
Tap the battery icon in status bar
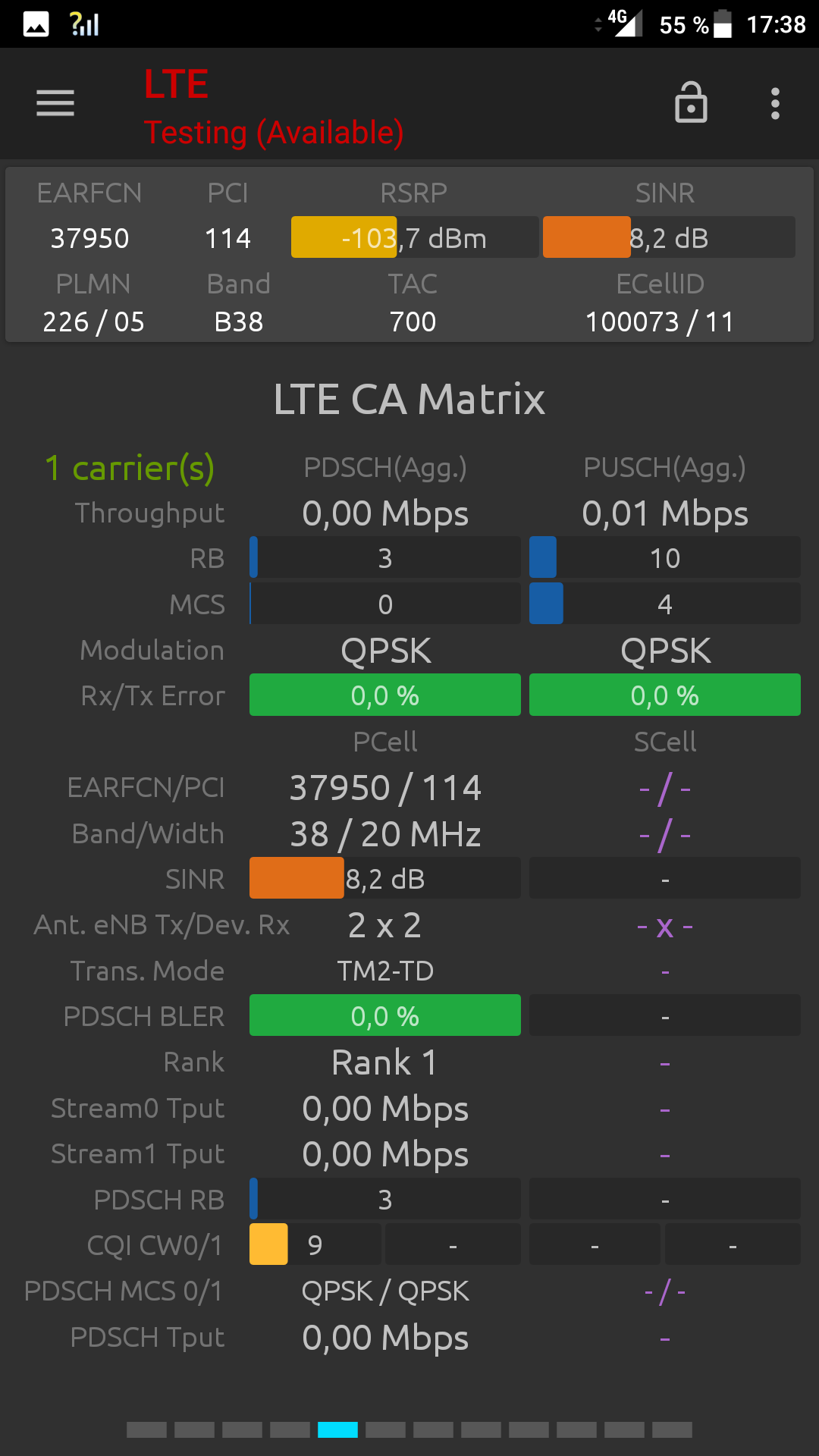pyautogui.click(x=723, y=24)
